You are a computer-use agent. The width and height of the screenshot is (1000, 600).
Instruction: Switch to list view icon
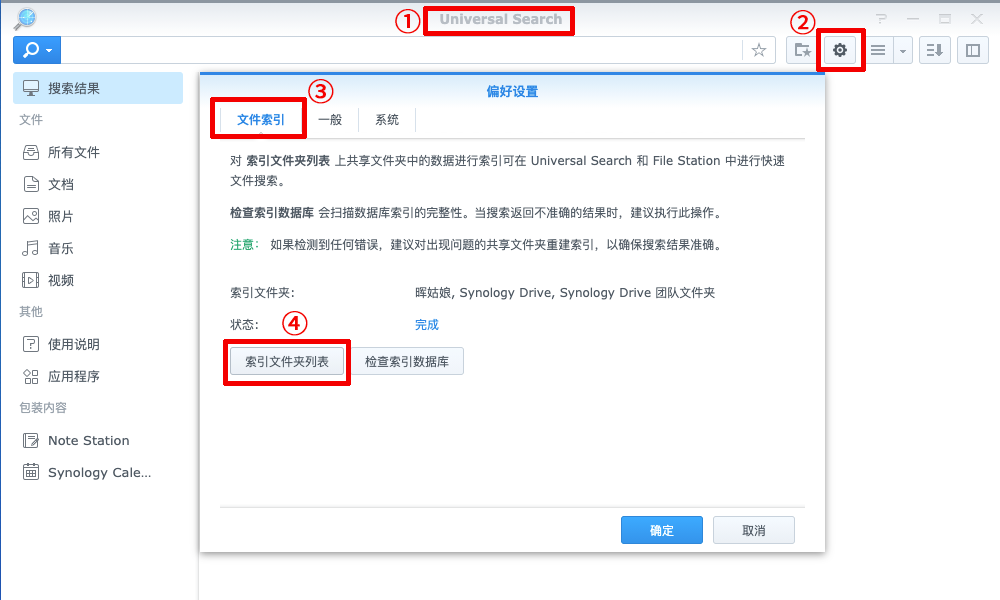pos(878,50)
